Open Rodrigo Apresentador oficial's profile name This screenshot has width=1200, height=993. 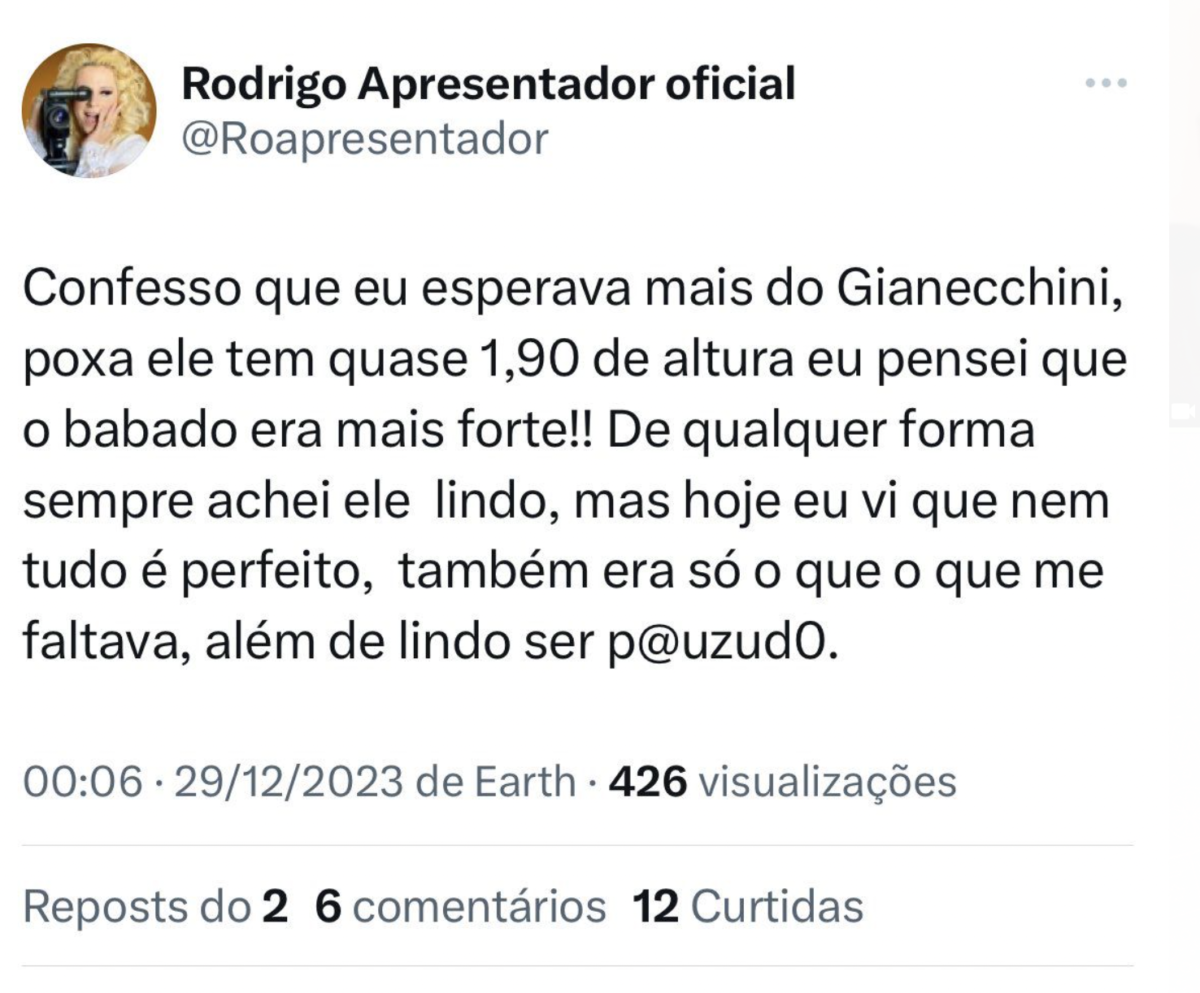pos(488,85)
